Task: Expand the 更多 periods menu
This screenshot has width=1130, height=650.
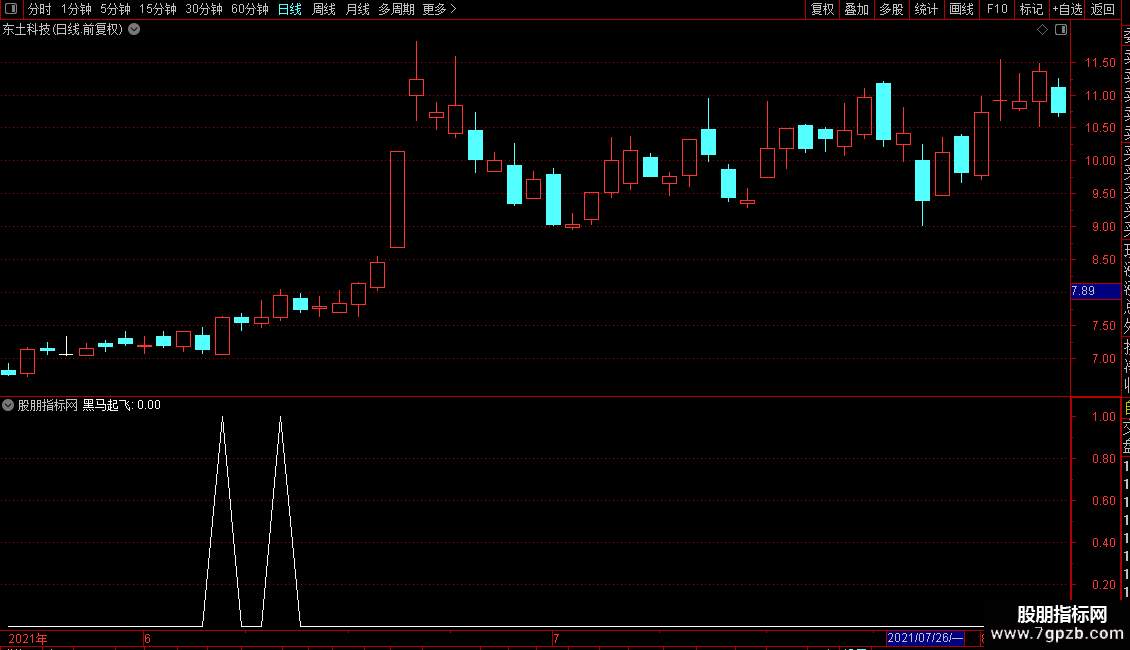Action: pyautogui.click(x=439, y=9)
